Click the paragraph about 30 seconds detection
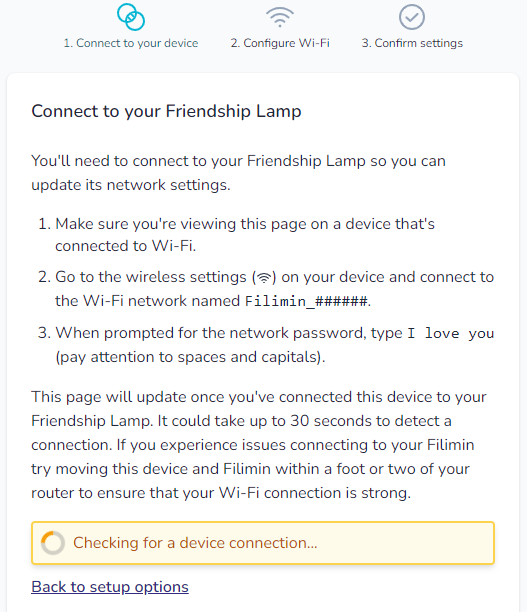Image resolution: width=527 pixels, height=612 pixels. 259,445
